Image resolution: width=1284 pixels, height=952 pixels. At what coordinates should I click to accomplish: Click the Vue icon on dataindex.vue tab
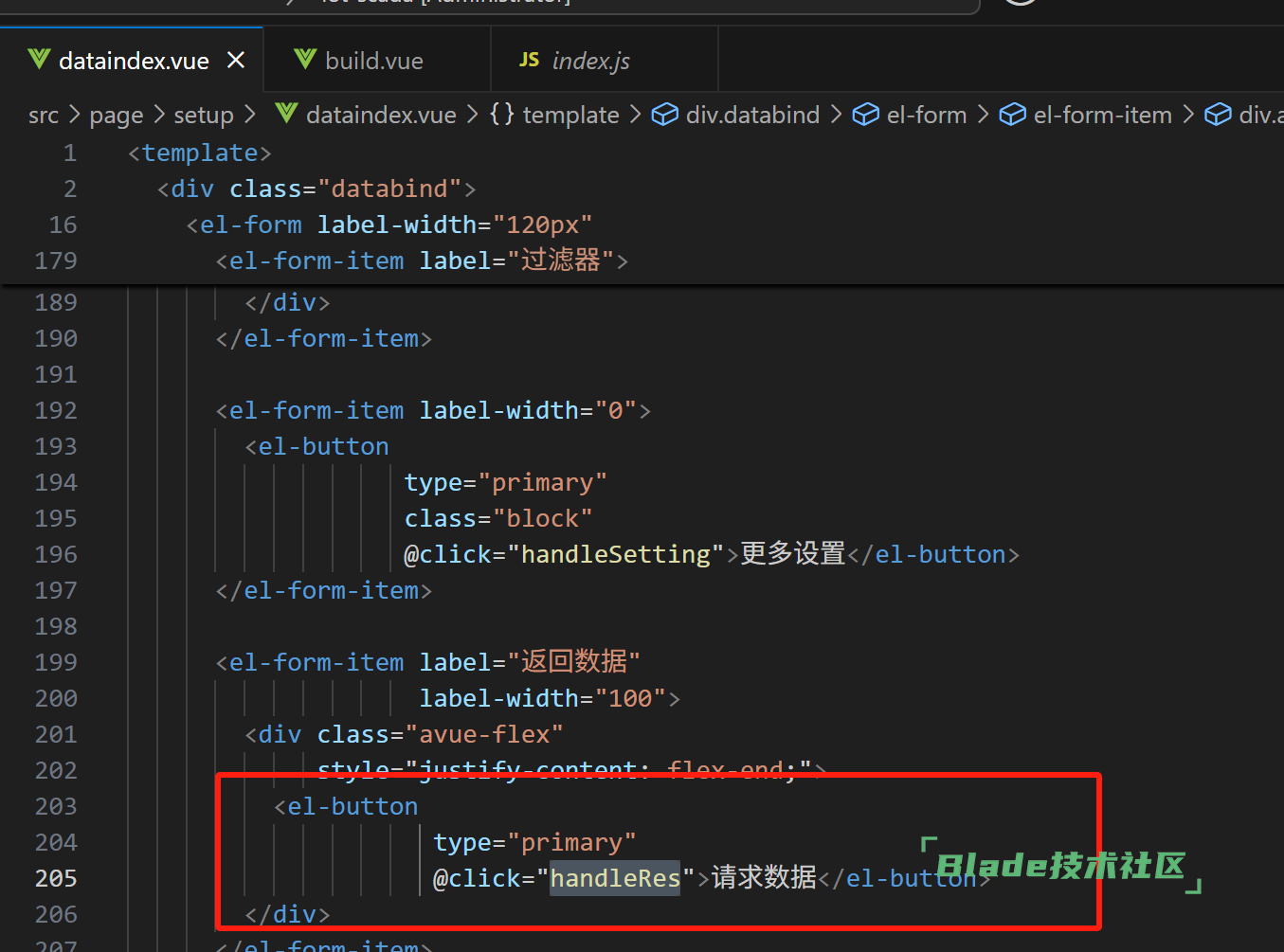[39, 60]
